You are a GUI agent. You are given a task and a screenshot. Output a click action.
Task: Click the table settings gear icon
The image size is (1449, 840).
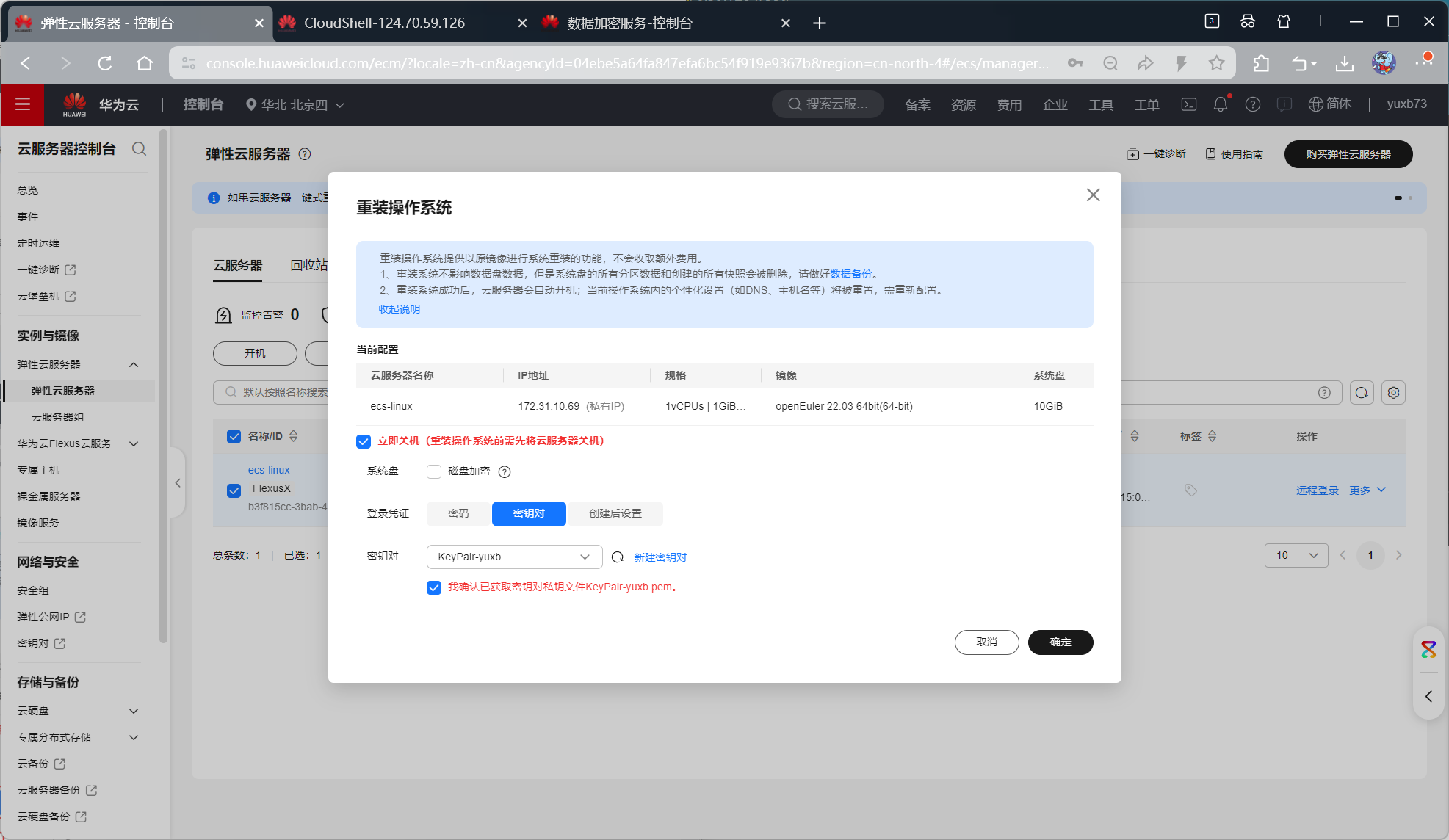point(1393,393)
